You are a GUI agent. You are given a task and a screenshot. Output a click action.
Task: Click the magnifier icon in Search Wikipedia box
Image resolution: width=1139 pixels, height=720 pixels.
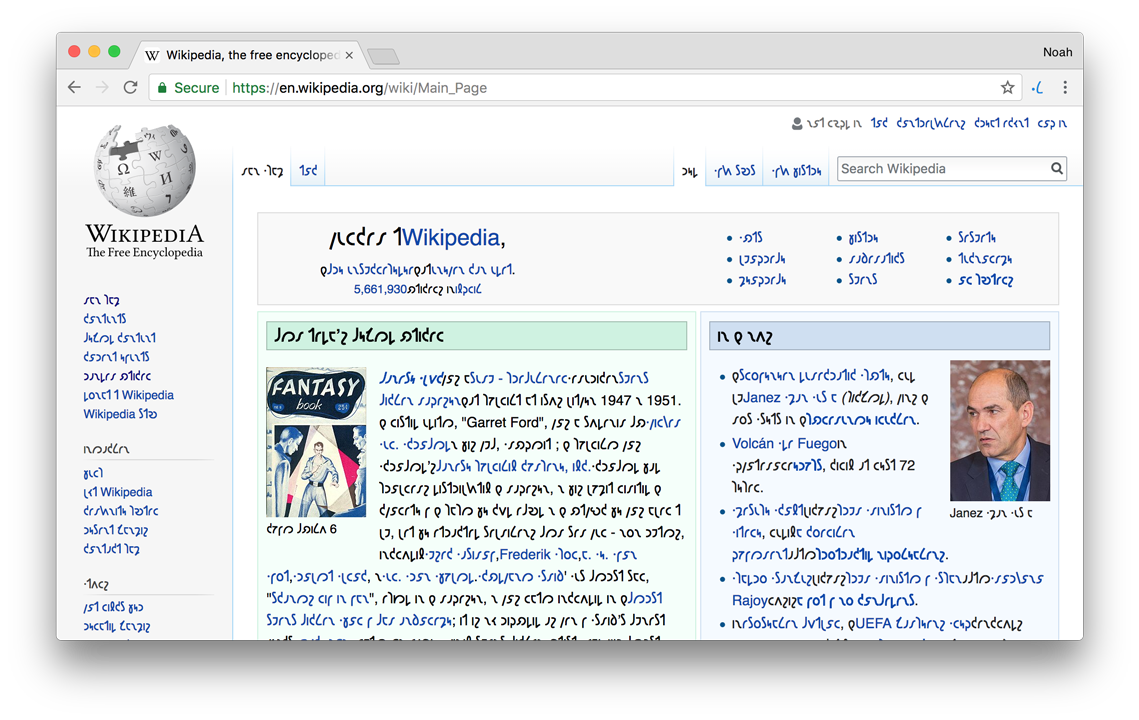click(1057, 169)
